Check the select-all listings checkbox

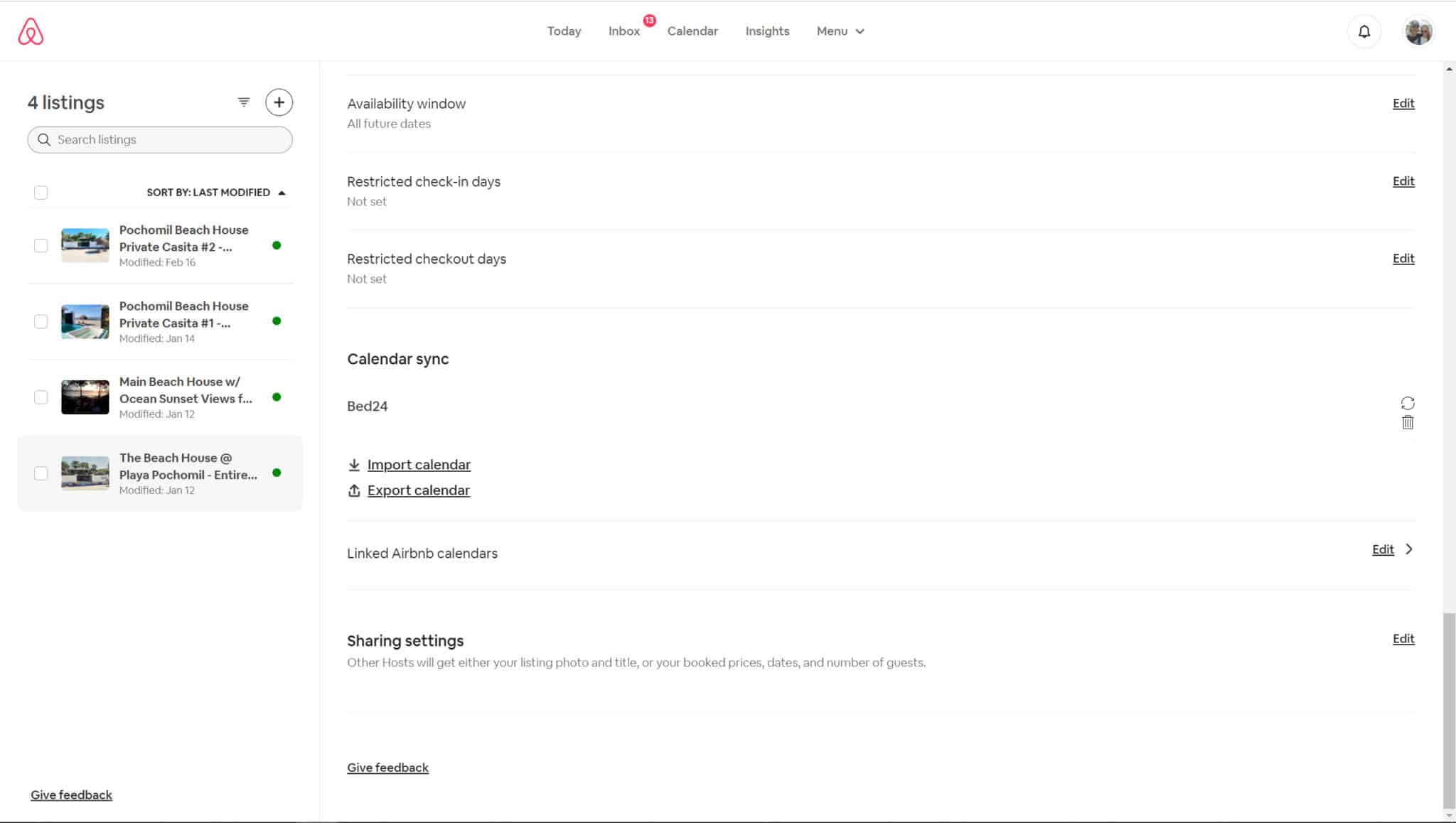[41, 193]
